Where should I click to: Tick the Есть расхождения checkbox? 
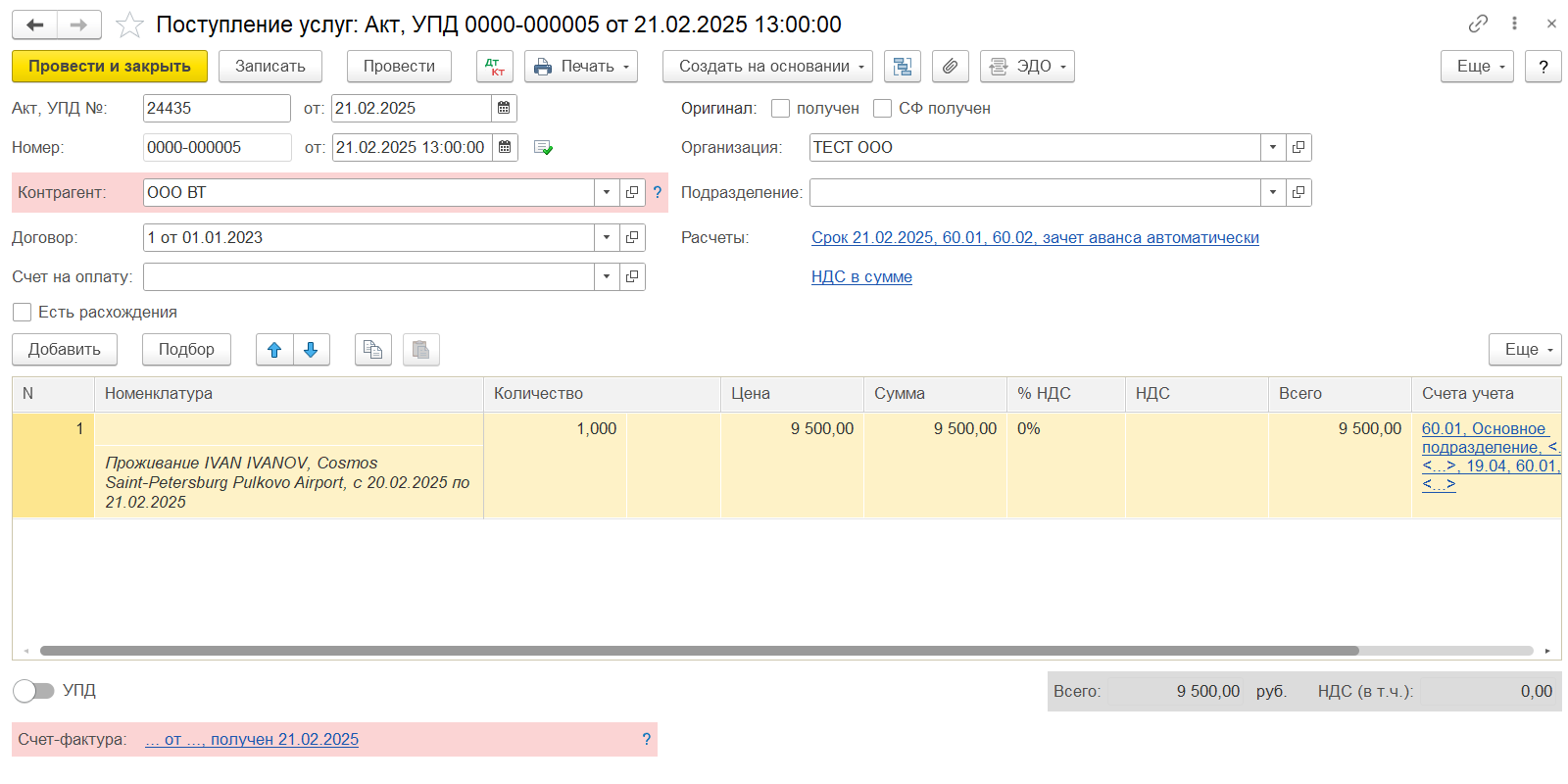coord(23,313)
